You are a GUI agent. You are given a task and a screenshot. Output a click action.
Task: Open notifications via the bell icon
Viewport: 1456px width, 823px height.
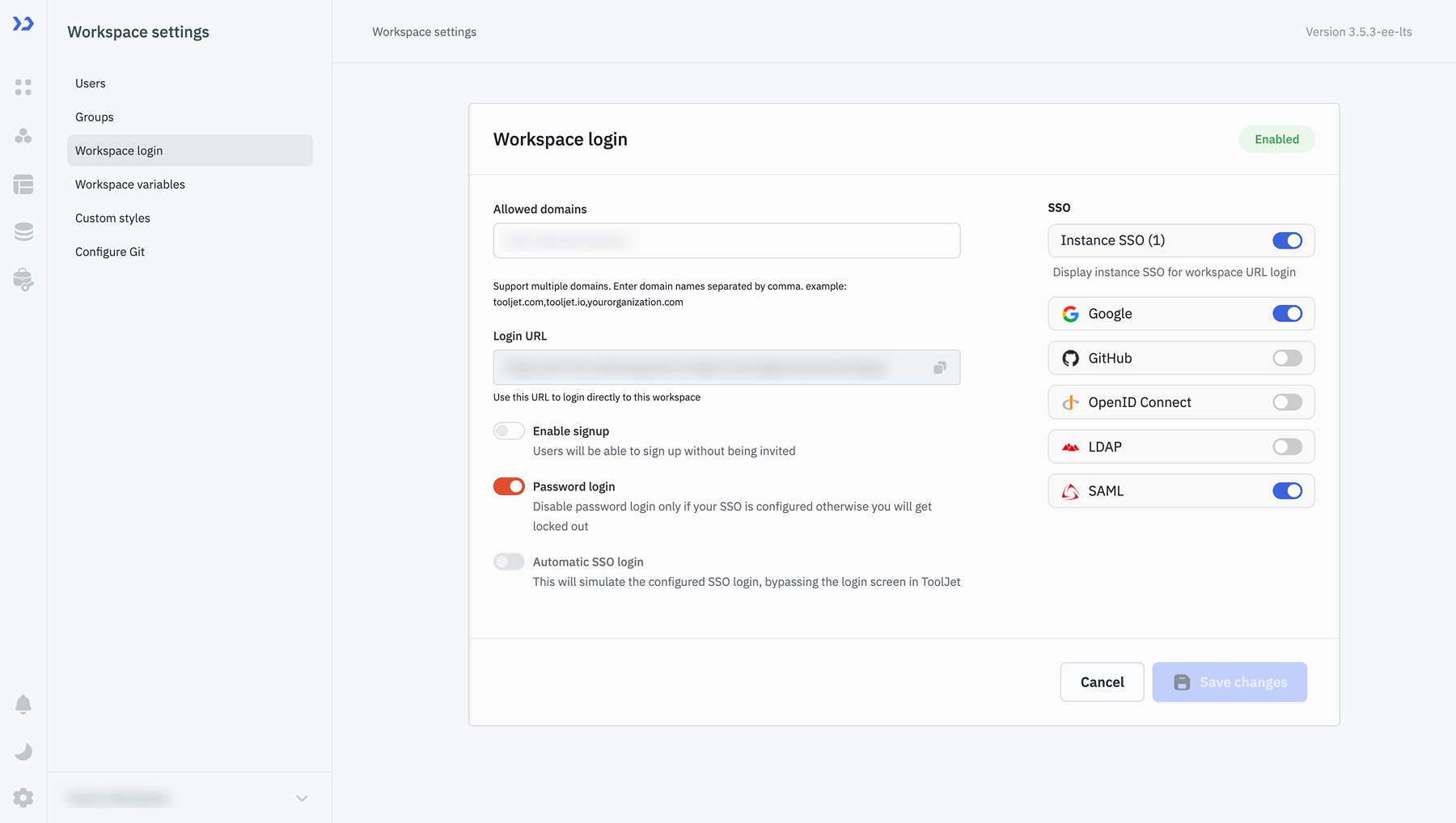pyautogui.click(x=23, y=704)
